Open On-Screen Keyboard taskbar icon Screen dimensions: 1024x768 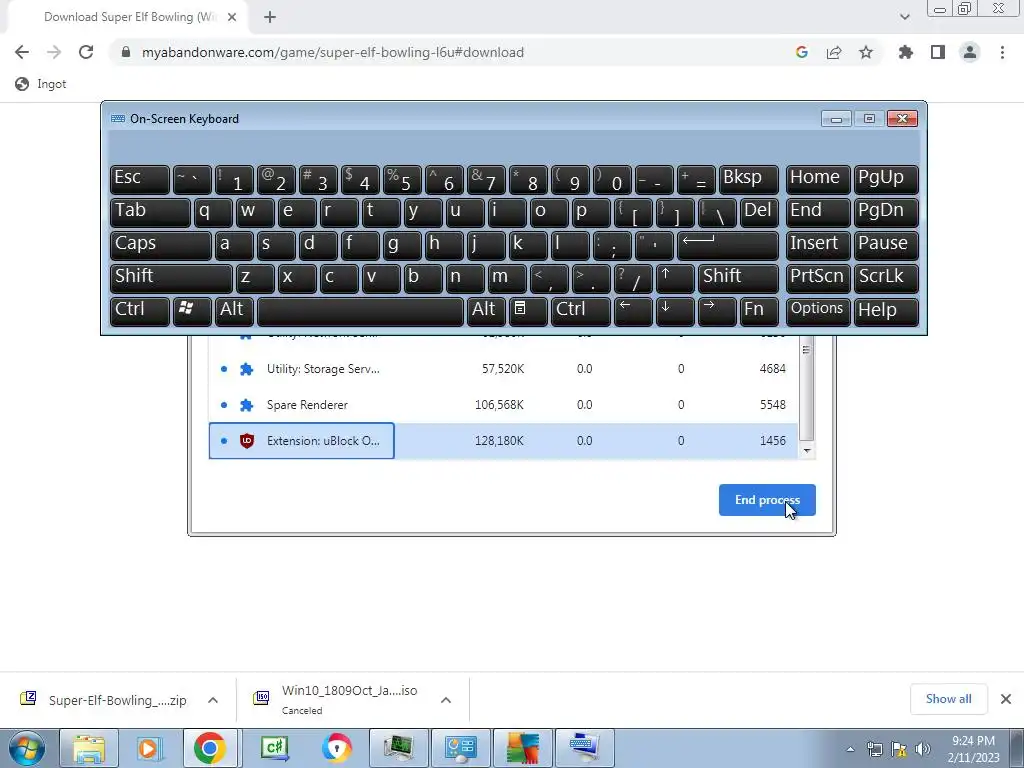click(584, 748)
